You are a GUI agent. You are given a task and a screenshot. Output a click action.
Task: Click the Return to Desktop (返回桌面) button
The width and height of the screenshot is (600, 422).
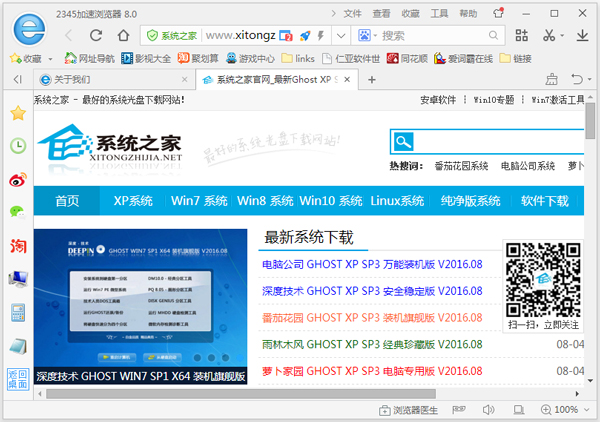[17, 379]
